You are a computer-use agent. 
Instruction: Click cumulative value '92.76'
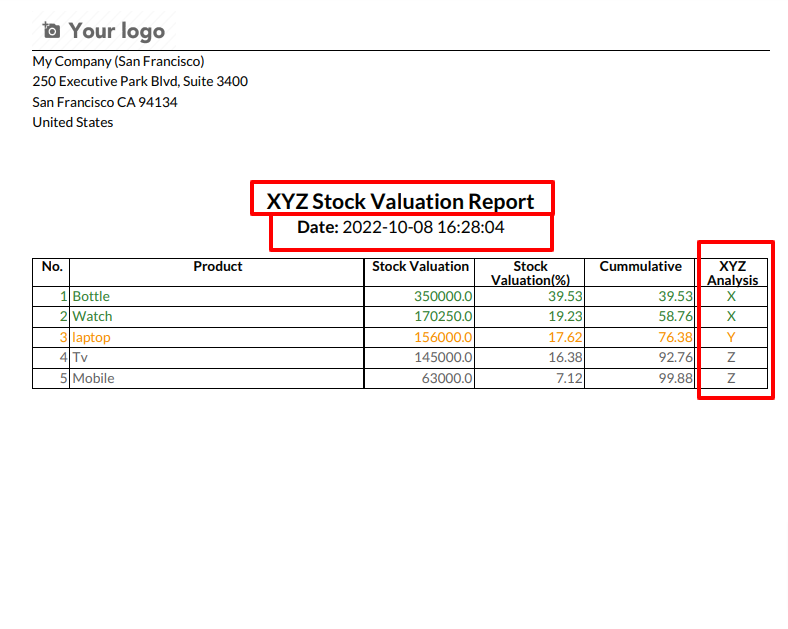(x=675, y=358)
